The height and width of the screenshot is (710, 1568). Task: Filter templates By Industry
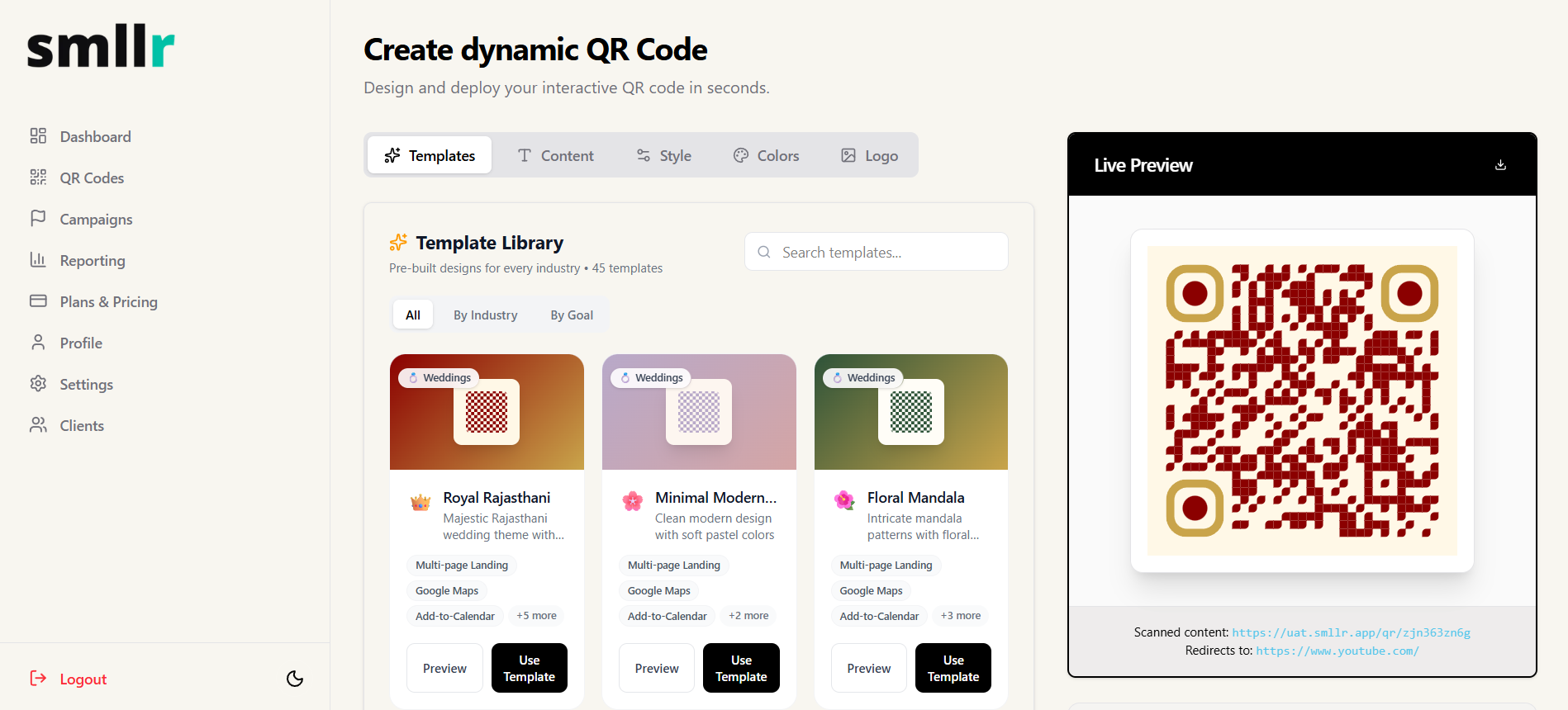point(486,315)
